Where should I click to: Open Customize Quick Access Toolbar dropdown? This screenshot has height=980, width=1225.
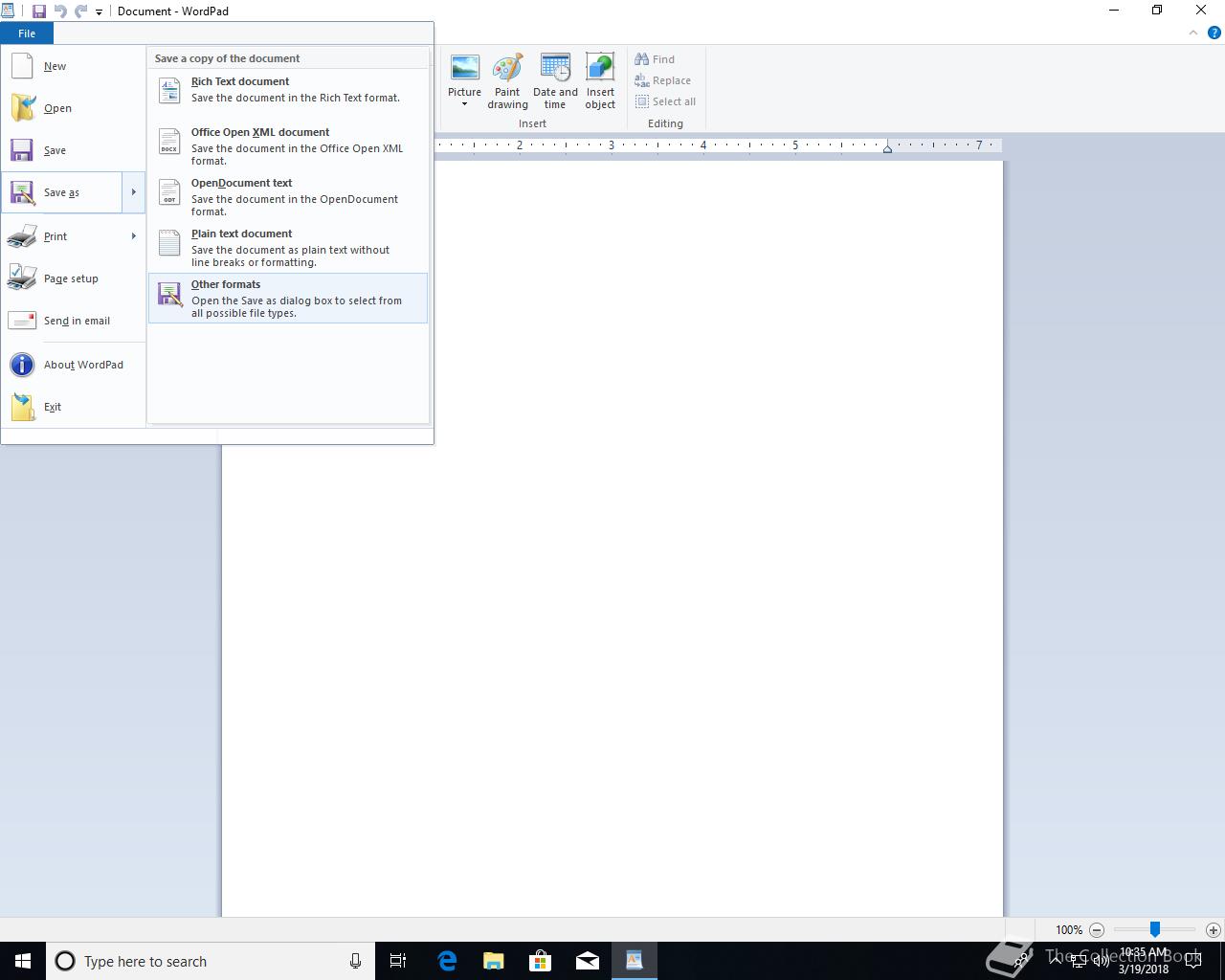(x=99, y=12)
